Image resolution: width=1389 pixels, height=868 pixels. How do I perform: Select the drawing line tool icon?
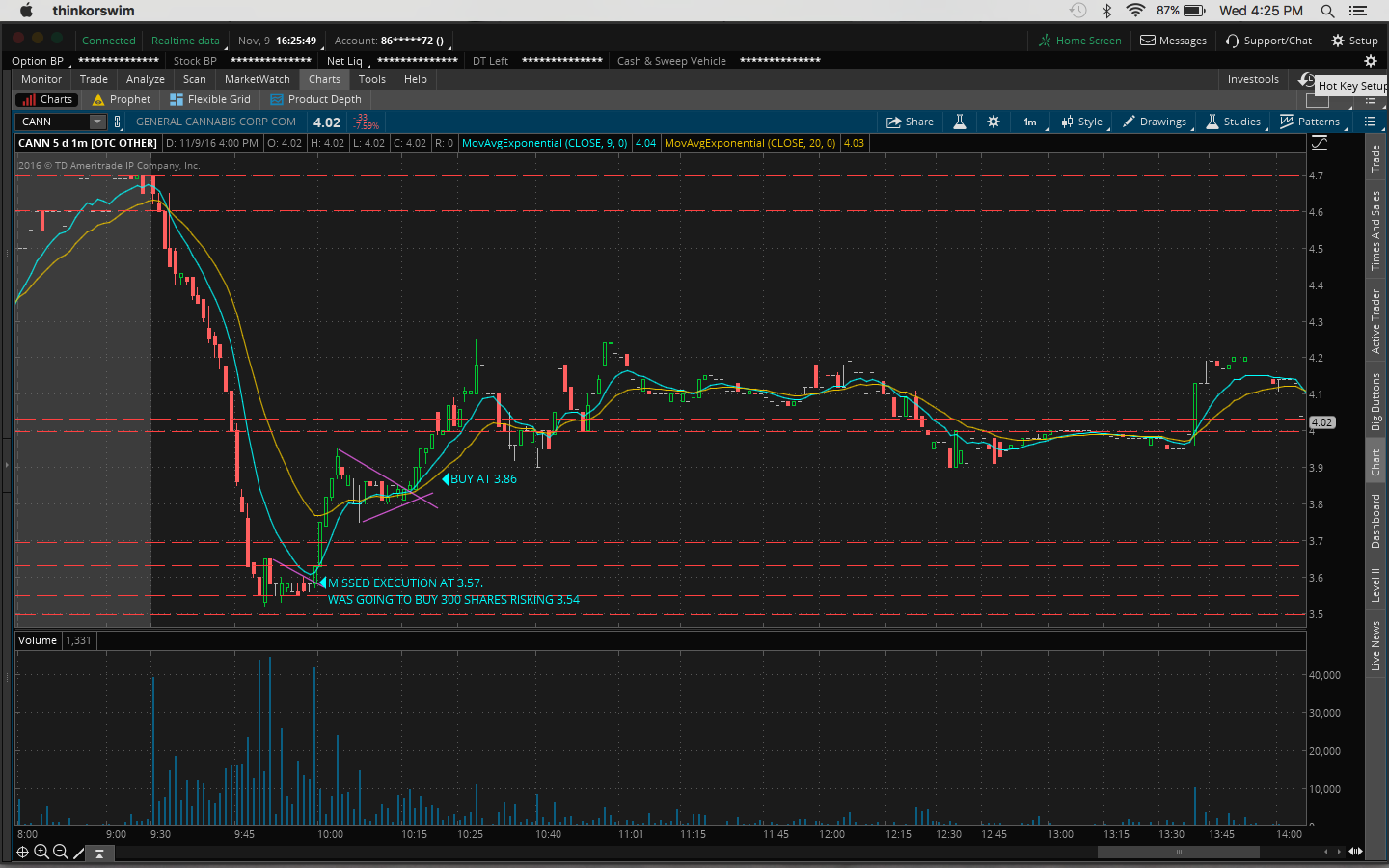(x=79, y=852)
